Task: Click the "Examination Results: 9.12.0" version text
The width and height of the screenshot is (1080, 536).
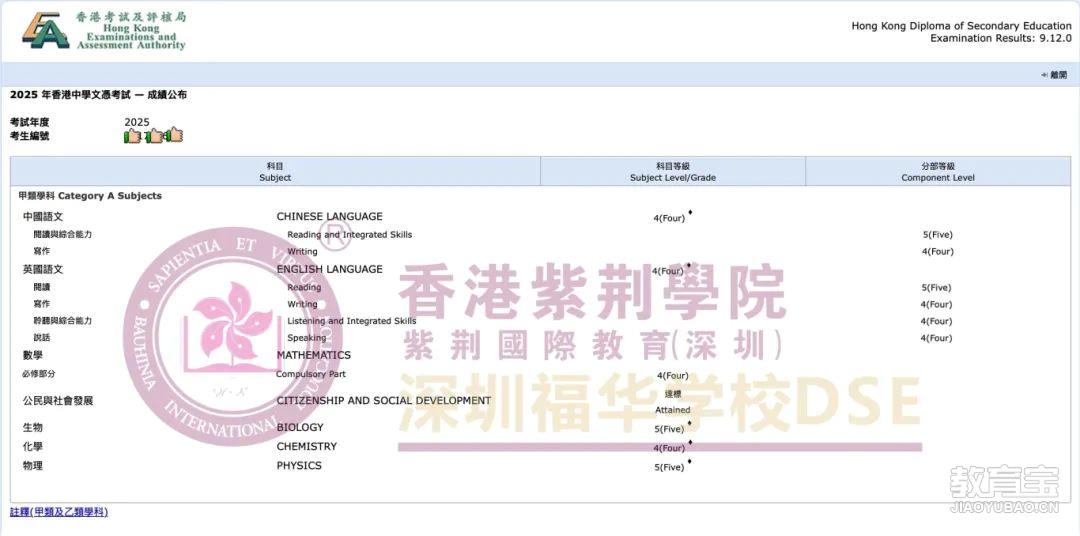Action: click(1001, 38)
